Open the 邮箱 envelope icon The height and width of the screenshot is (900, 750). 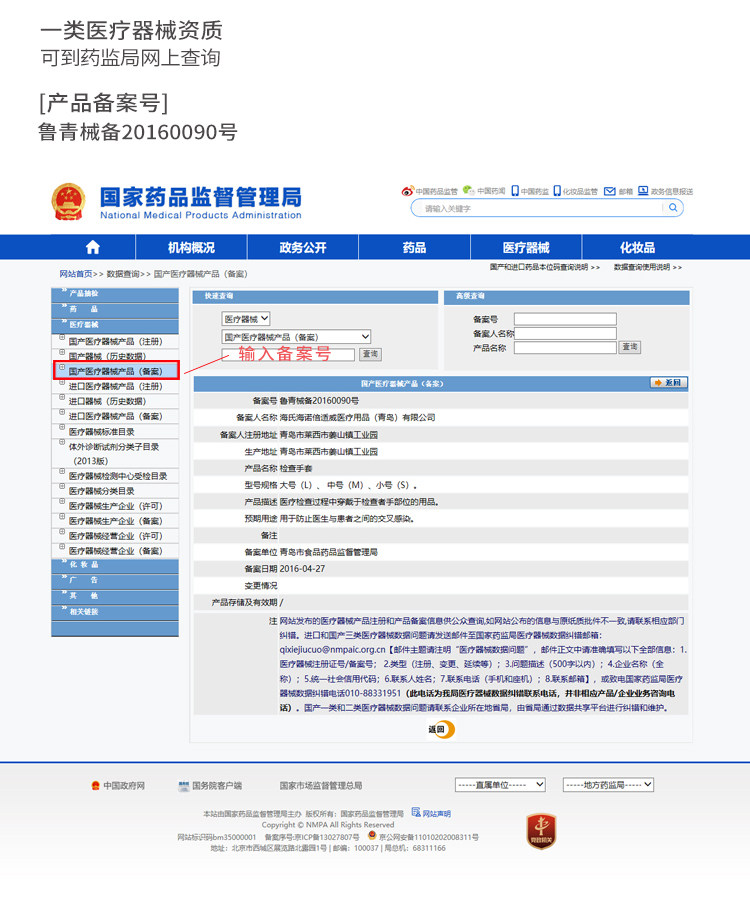tap(609, 191)
